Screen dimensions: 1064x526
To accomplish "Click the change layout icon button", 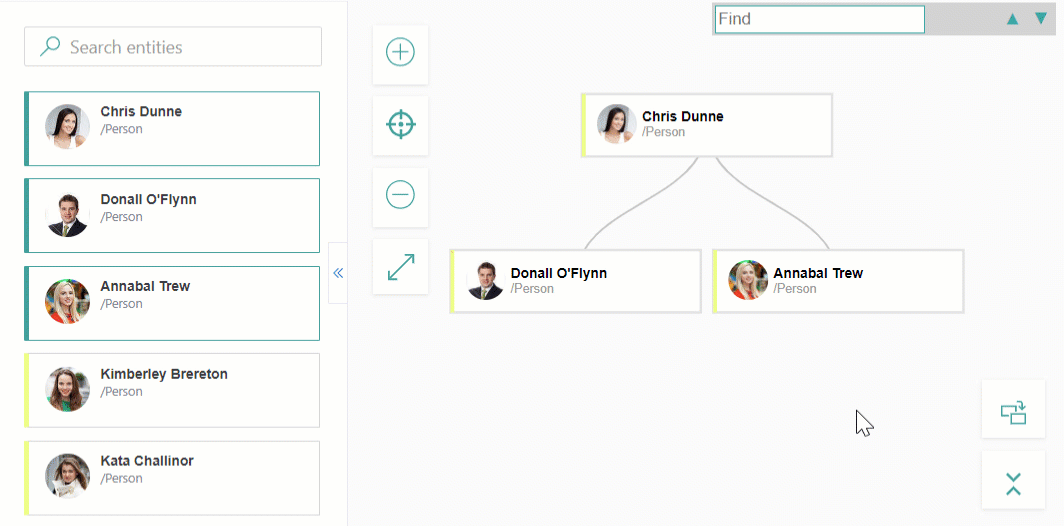I will tap(1013, 410).
